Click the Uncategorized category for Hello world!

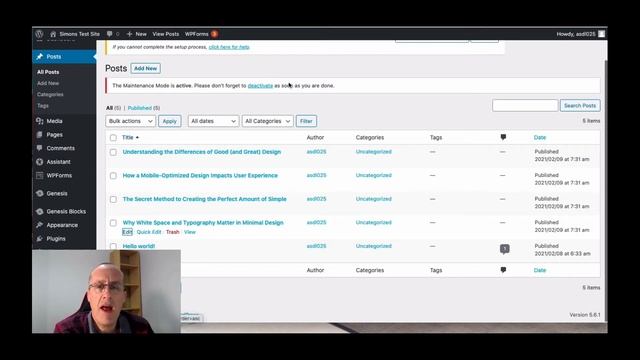point(373,246)
